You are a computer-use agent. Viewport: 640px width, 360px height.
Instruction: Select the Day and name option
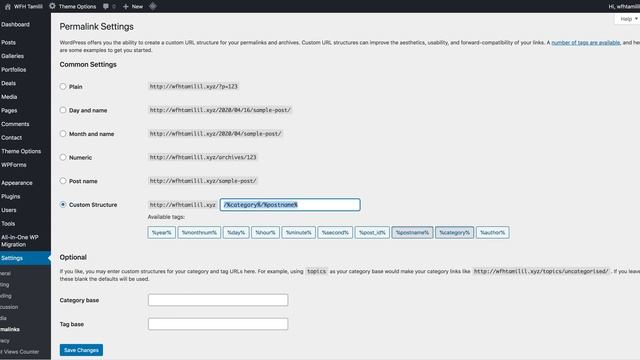[x=63, y=110]
